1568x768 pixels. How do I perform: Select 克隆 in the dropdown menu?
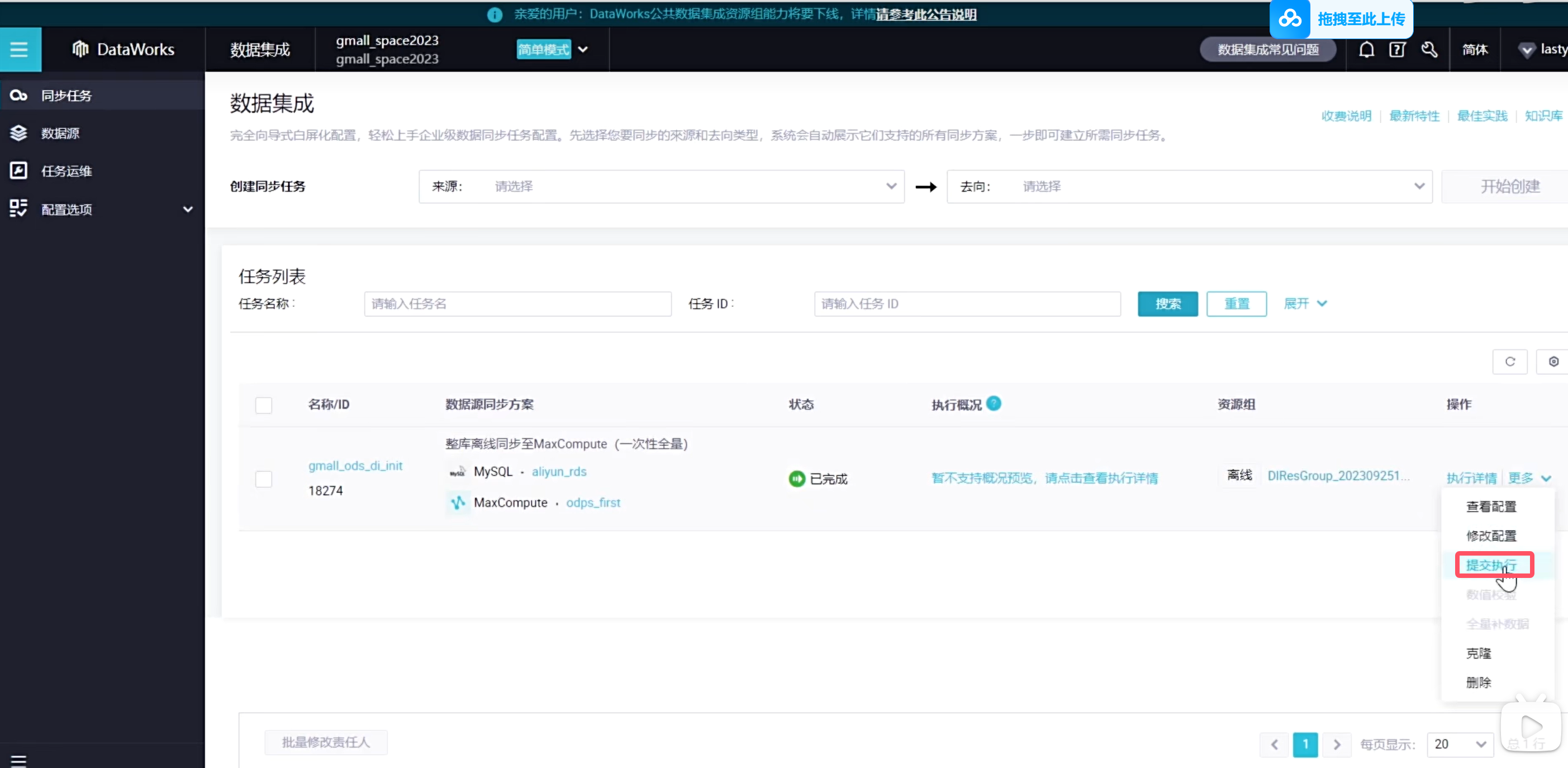coord(1479,653)
